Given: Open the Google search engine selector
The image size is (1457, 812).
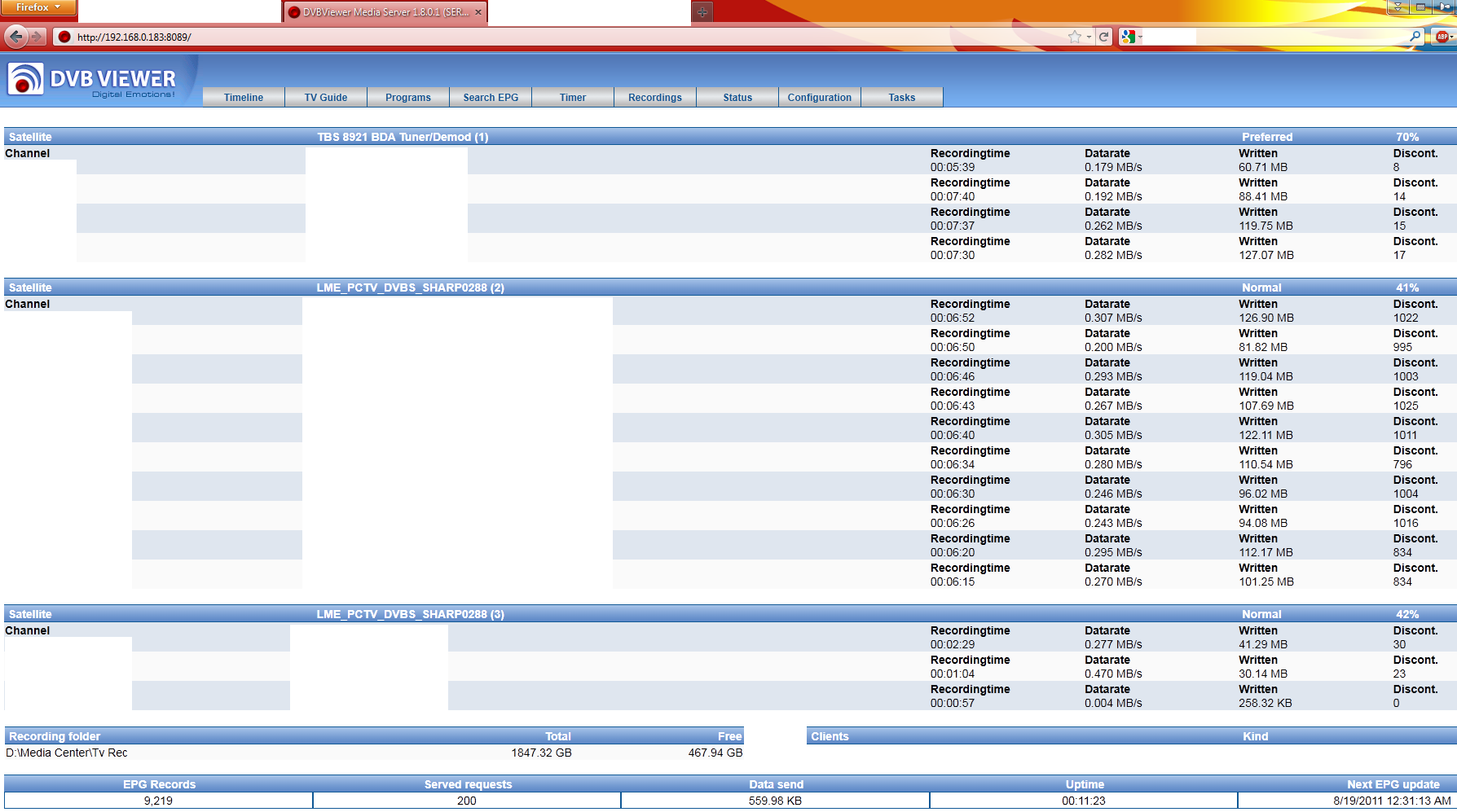Looking at the screenshot, I should (x=1131, y=37).
